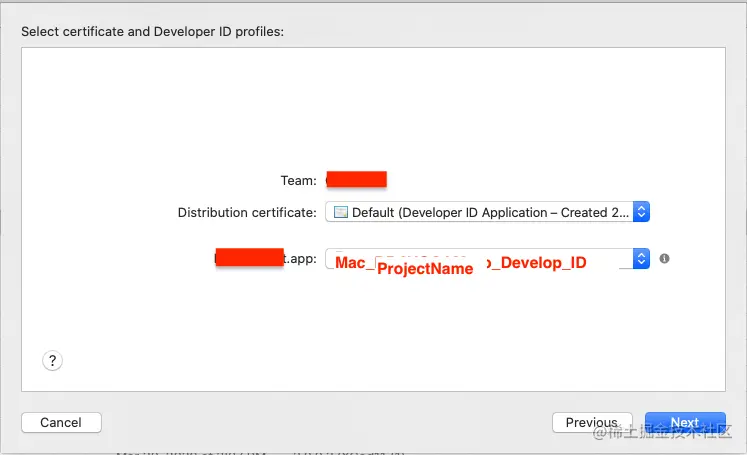Click the certificate icon in Distribution dropdown
This screenshot has width=747, height=455.
tap(341, 212)
